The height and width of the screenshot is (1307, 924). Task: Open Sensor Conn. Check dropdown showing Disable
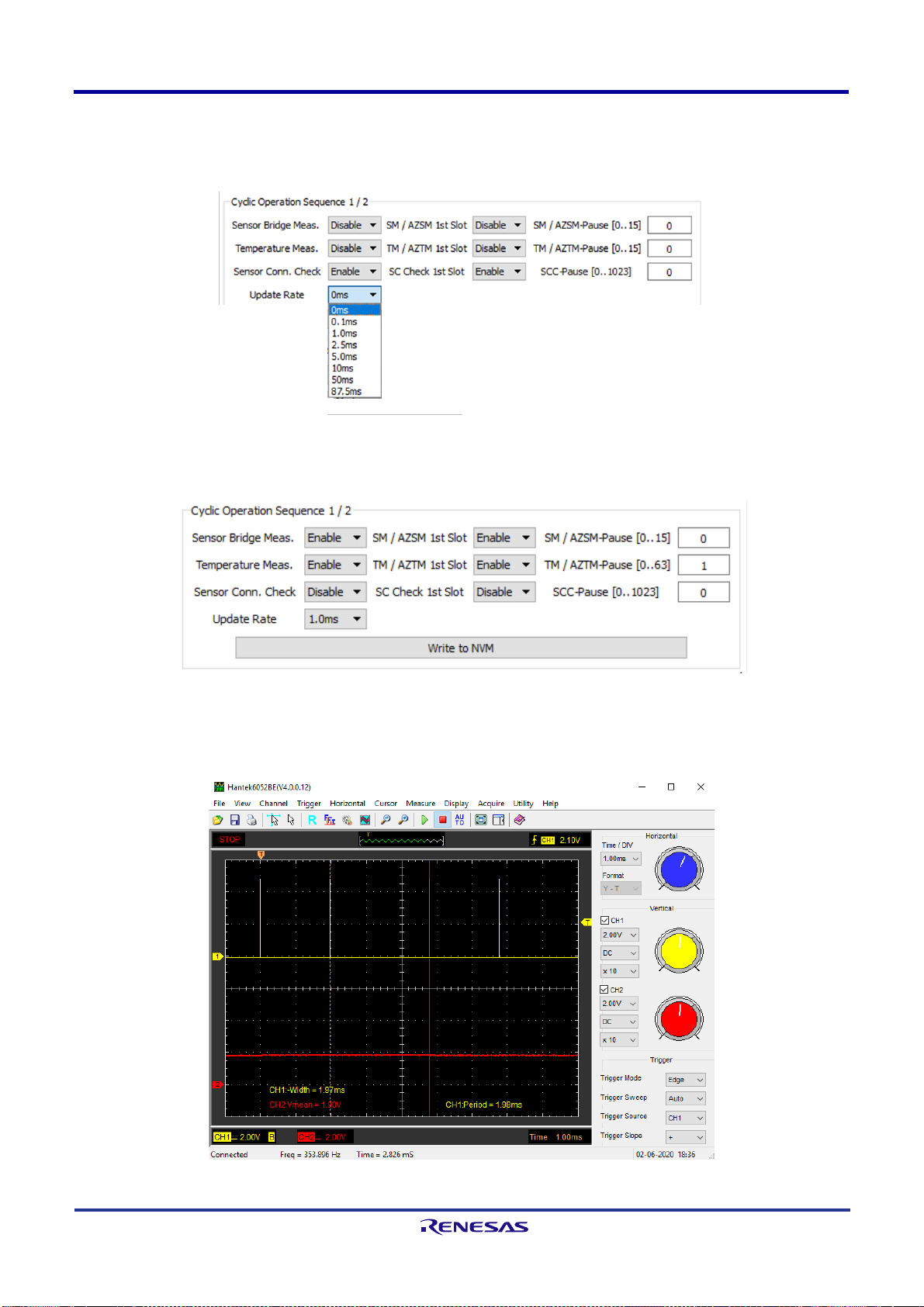tap(335, 592)
